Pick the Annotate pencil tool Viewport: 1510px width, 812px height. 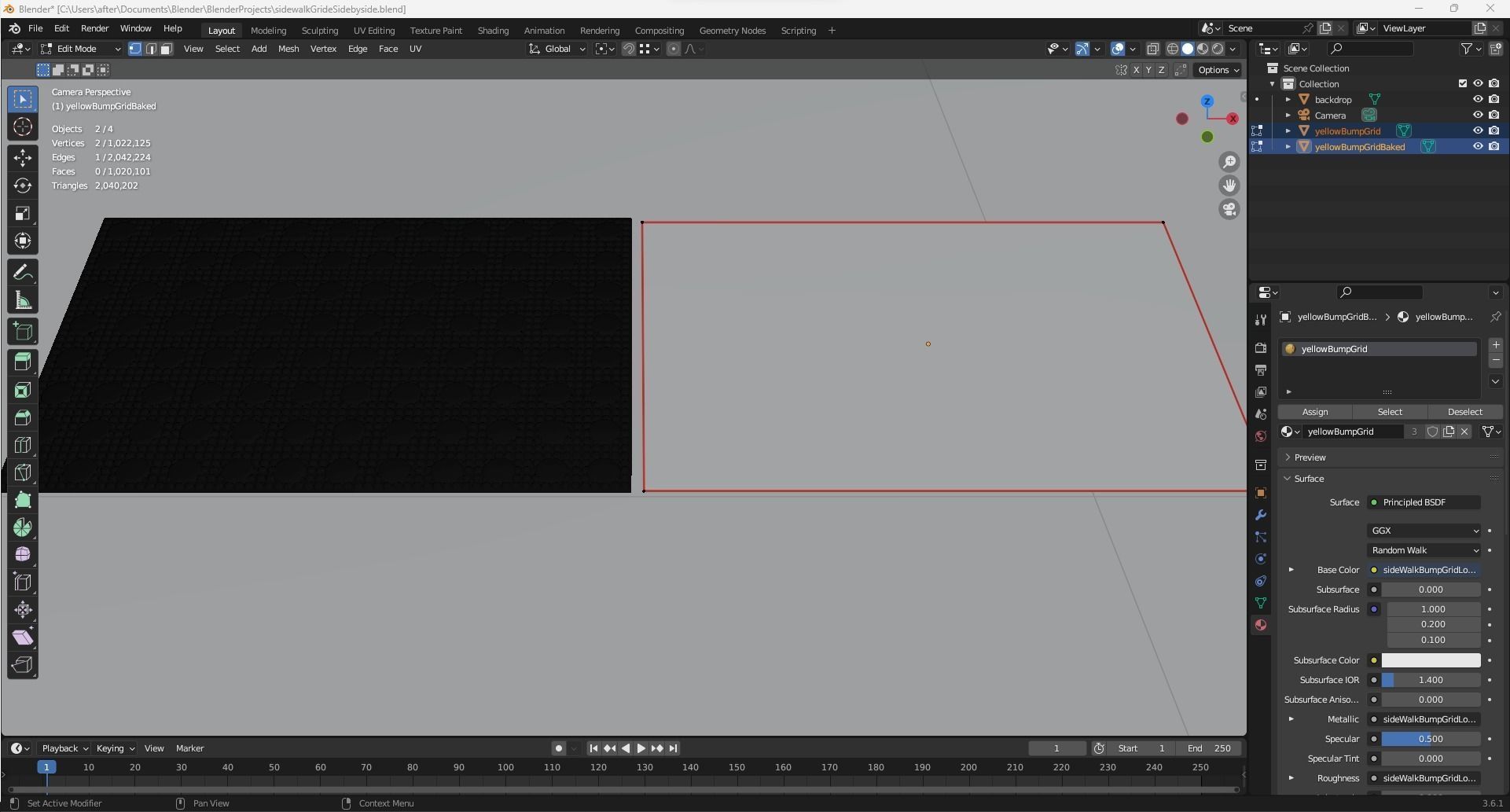pos(23,273)
